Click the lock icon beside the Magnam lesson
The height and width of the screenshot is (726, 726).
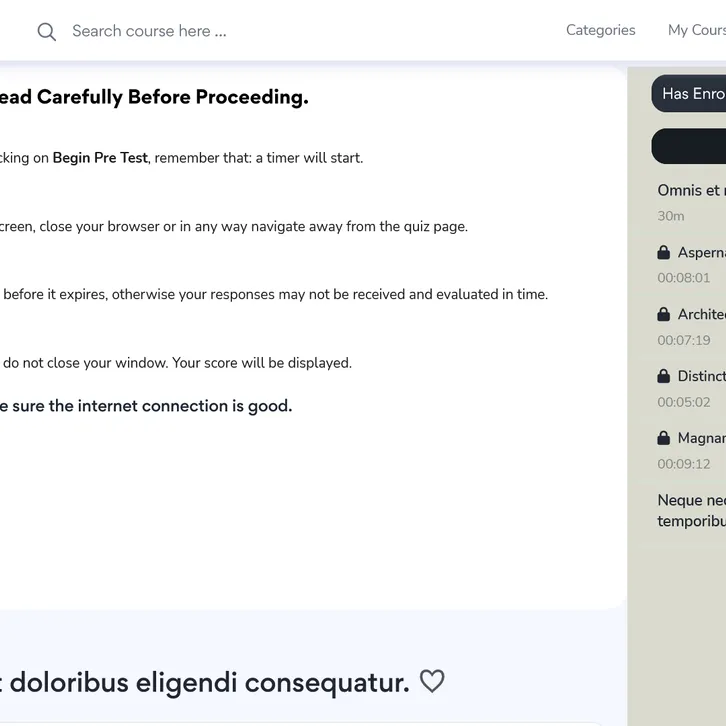[664, 438]
